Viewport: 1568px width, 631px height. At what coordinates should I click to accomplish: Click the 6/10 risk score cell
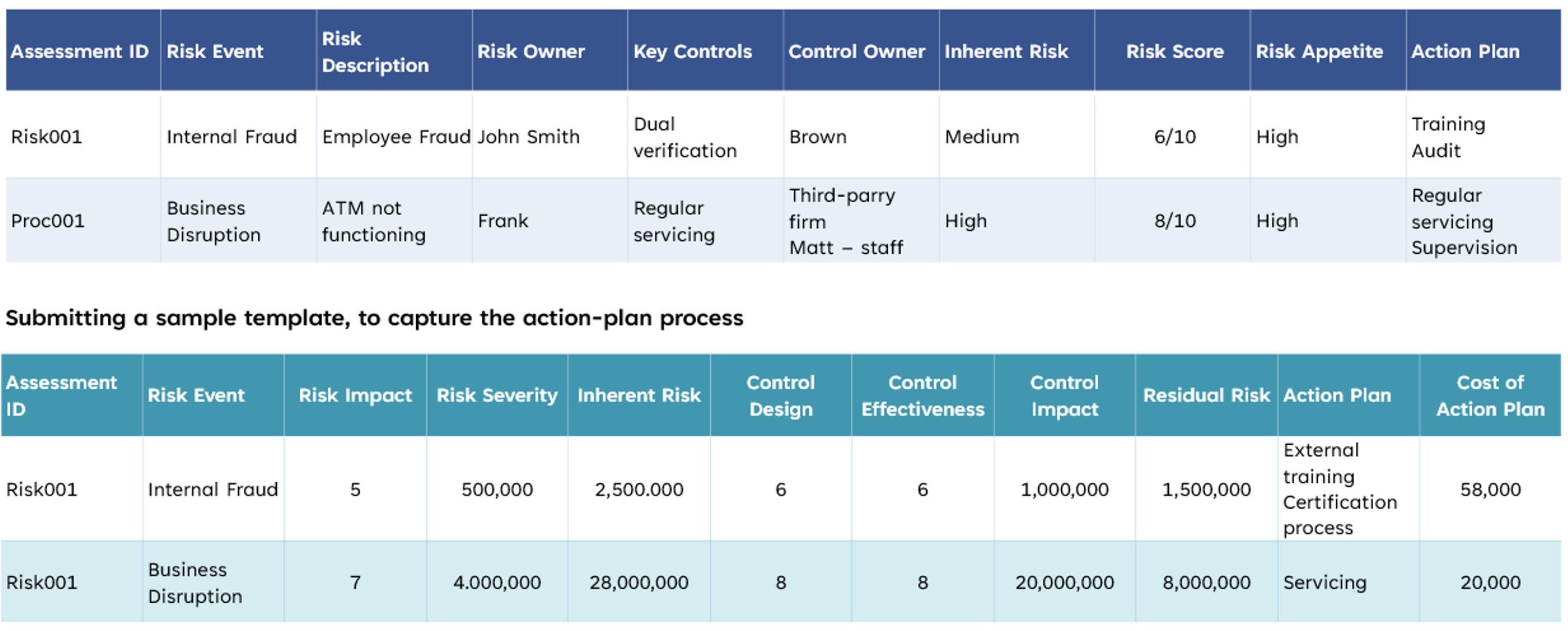[1174, 137]
